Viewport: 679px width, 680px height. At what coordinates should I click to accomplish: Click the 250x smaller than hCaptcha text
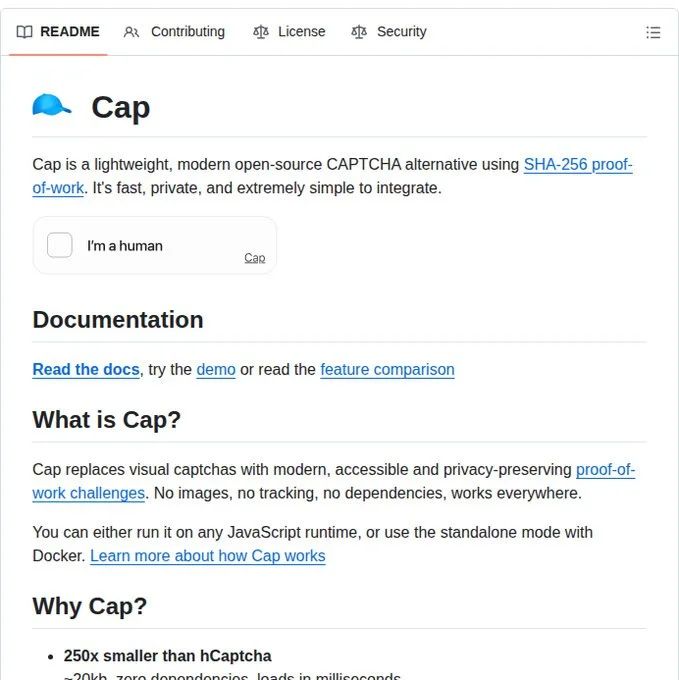(167, 656)
